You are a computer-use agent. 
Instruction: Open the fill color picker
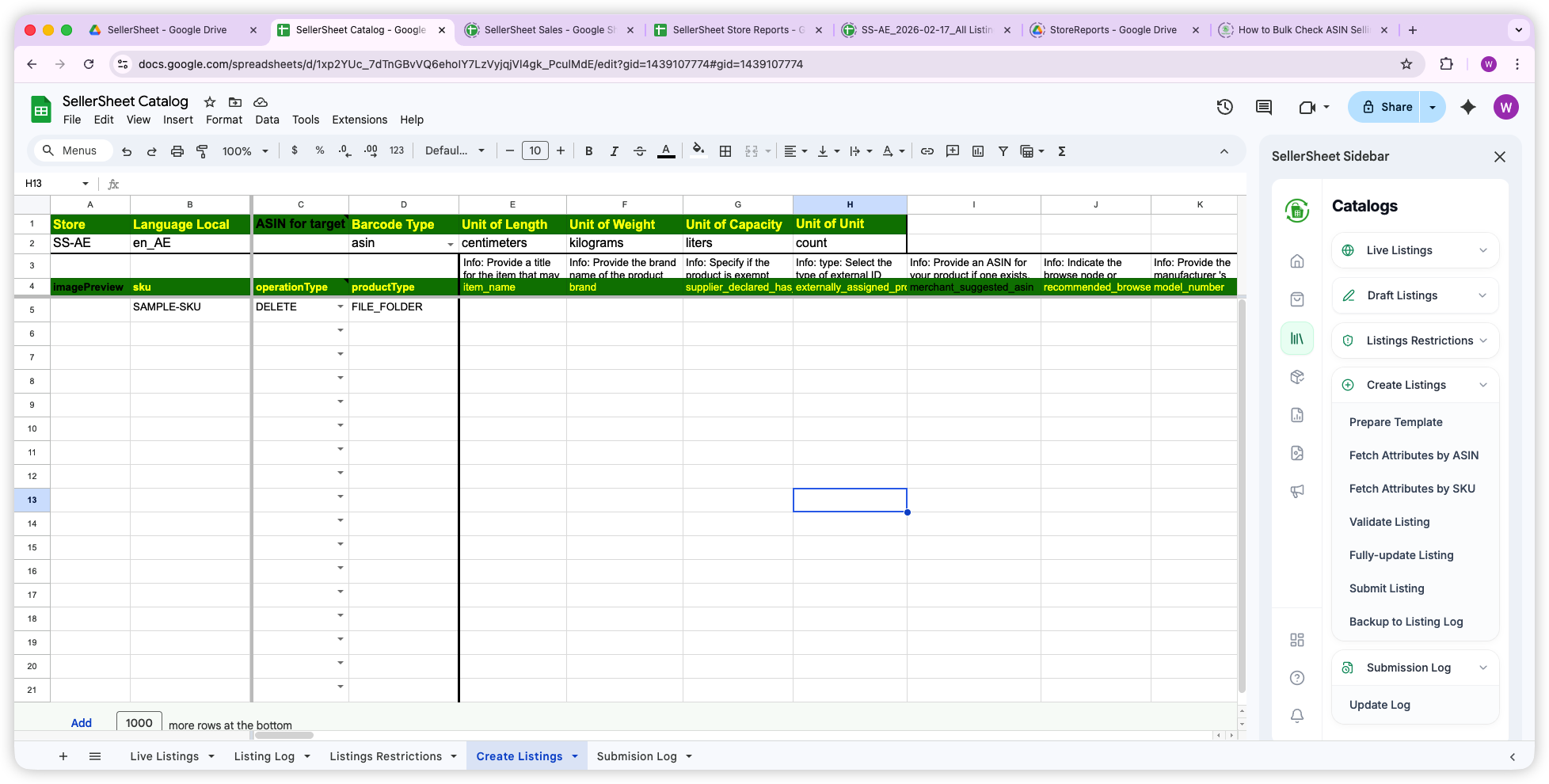[698, 150]
